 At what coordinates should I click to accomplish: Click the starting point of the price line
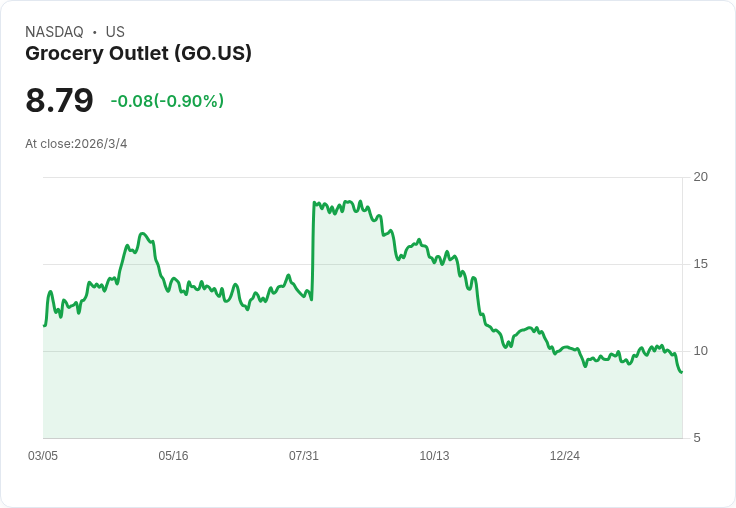44,325
